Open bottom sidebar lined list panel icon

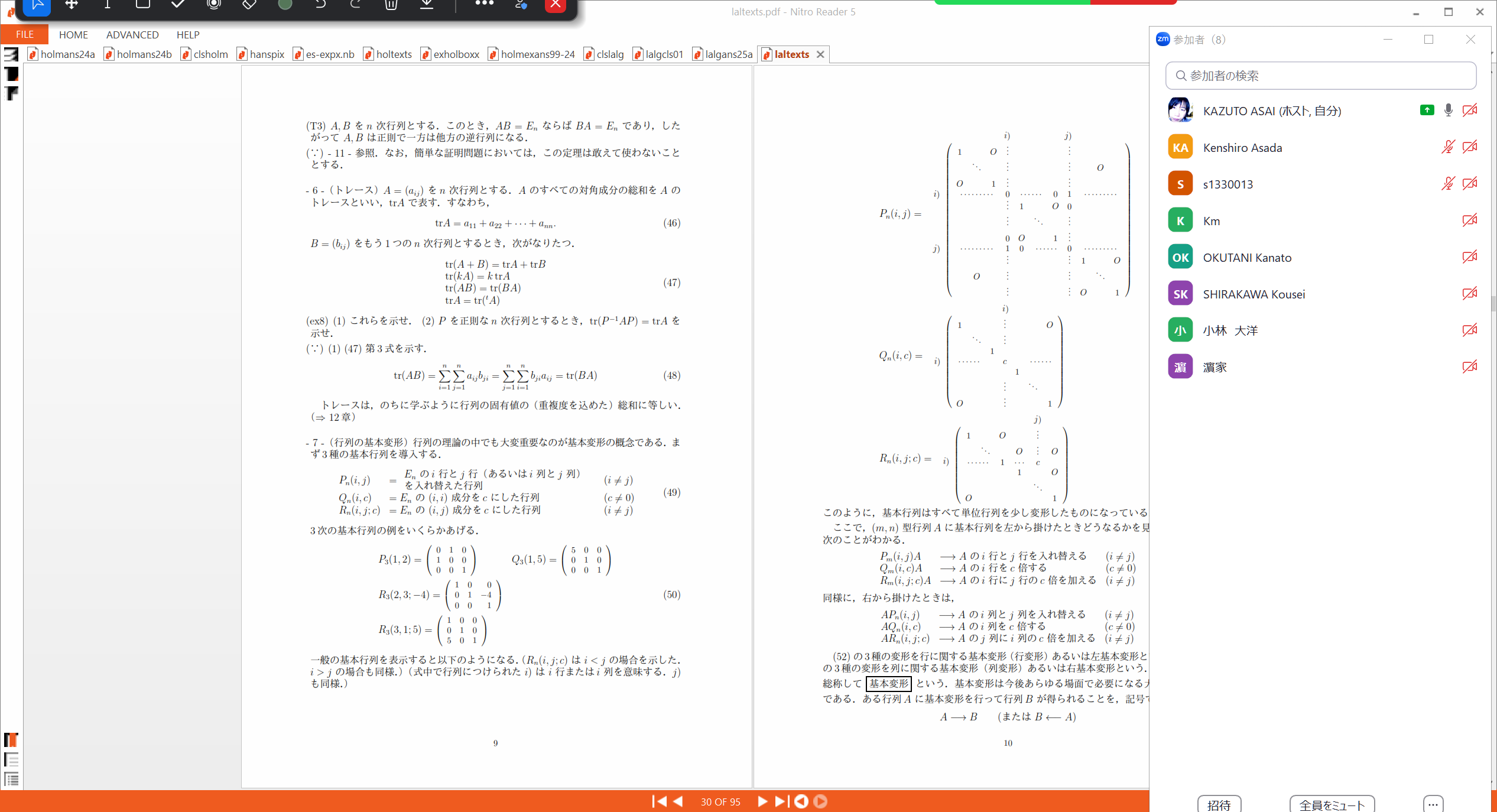(11, 779)
